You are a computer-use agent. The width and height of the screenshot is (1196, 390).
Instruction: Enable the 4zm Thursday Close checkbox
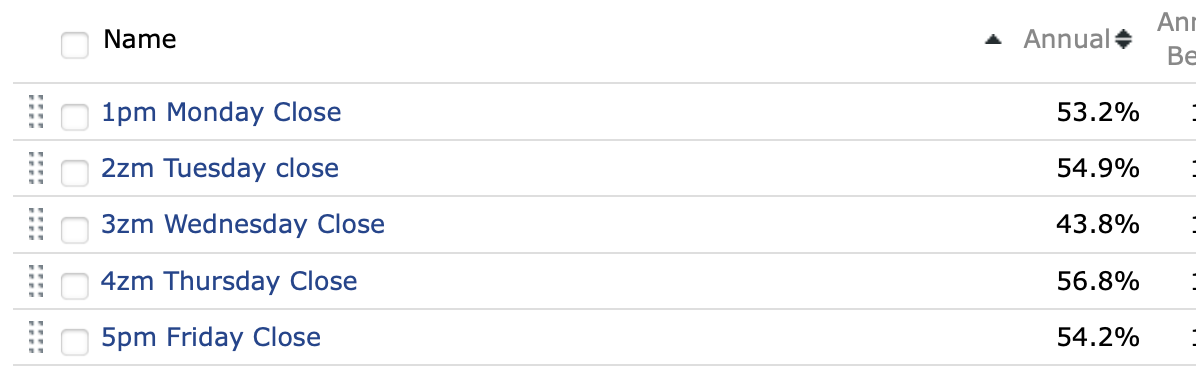click(x=75, y=286)
